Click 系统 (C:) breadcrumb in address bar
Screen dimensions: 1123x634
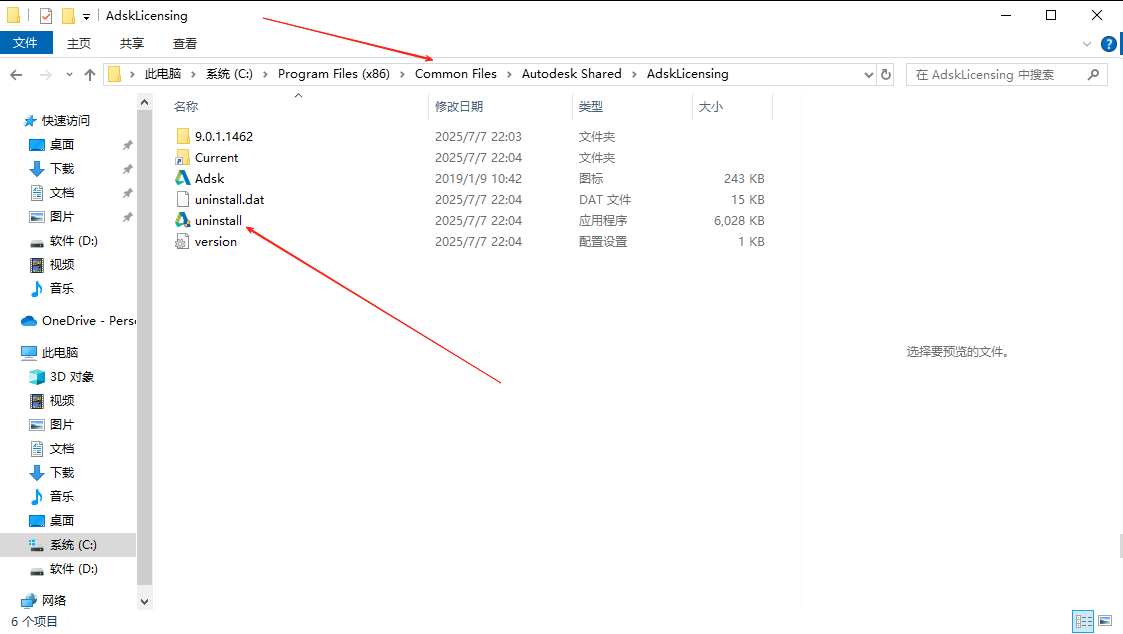pyautogui.click(x=229, y=74)
